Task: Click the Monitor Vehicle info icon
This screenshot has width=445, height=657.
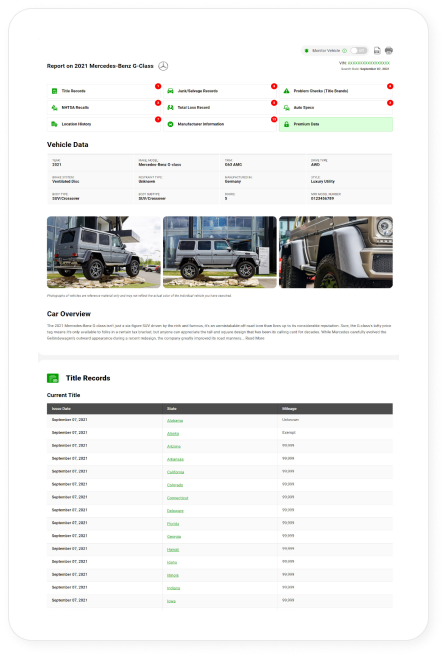Action: pyautogui.click(x=344, y=51)
